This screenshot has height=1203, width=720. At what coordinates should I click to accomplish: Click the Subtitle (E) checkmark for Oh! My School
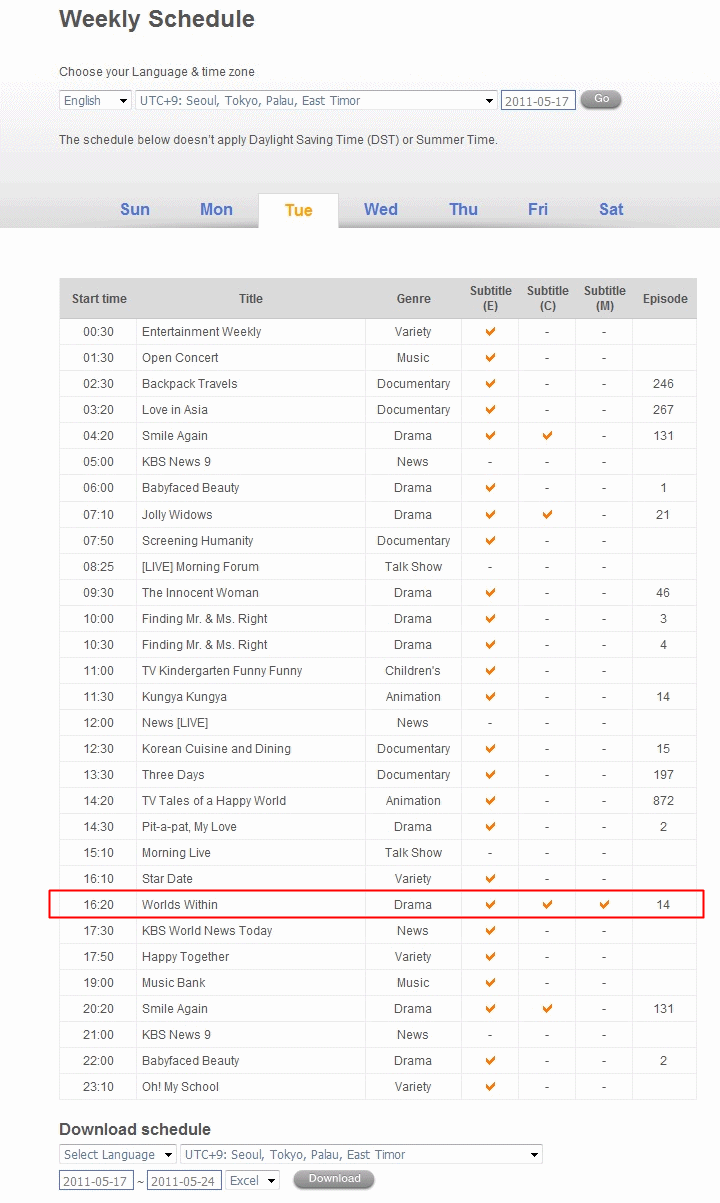(x=490, y=1086)
